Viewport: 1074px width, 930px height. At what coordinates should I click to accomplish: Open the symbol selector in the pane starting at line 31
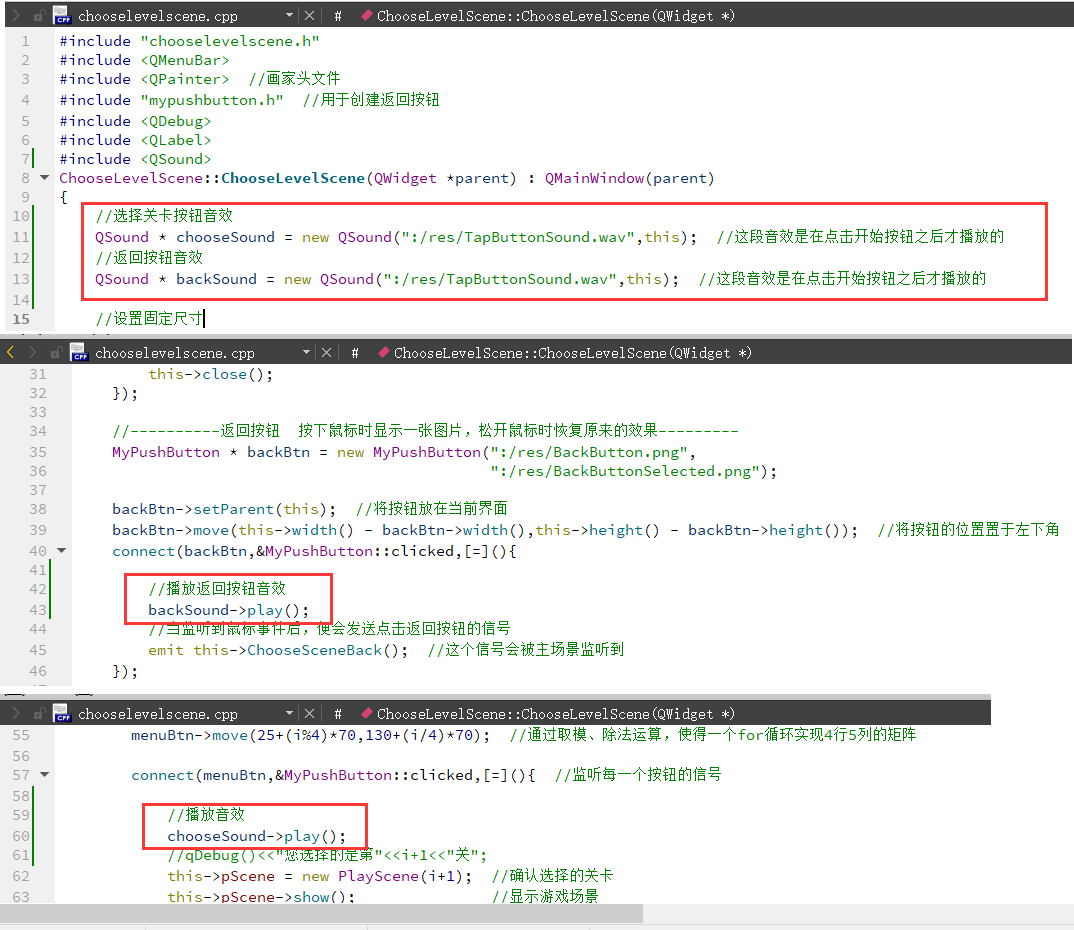coord(573,353)
